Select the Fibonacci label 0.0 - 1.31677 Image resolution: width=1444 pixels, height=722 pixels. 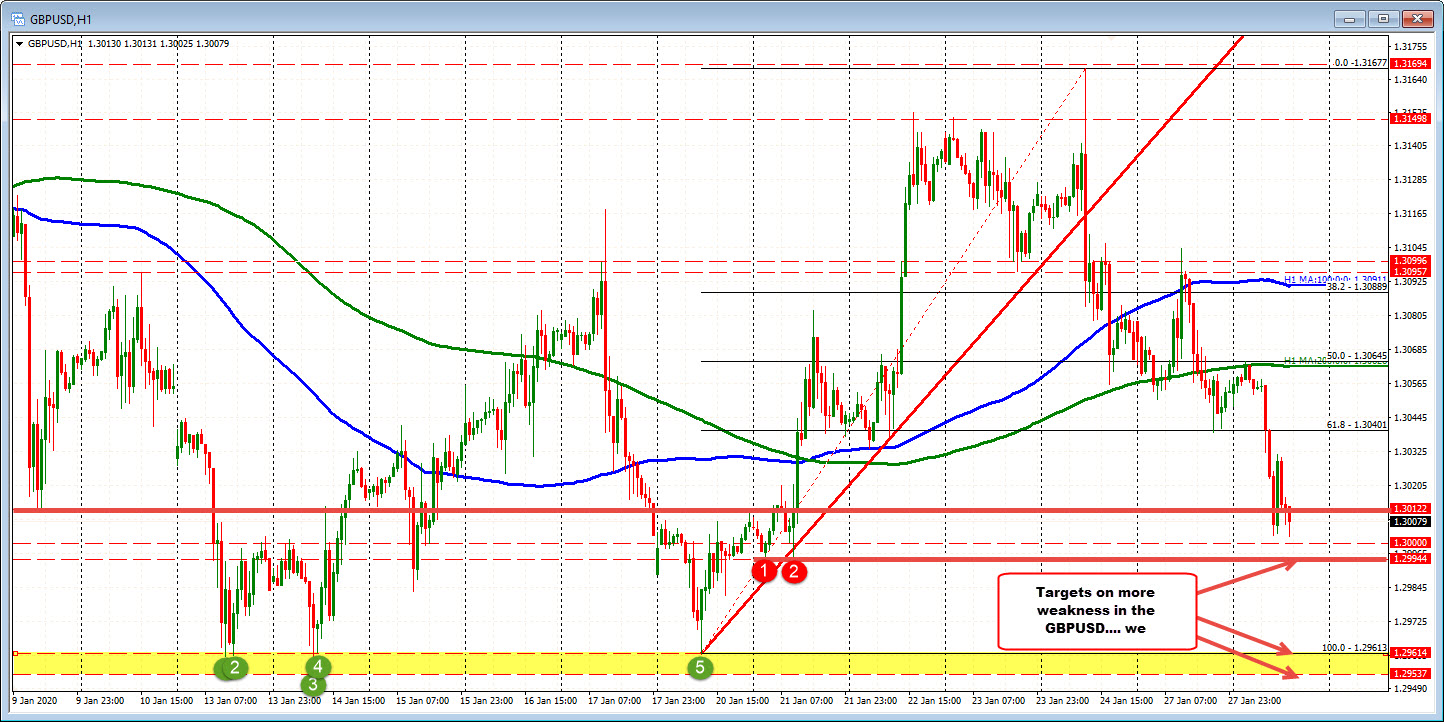point(1360,62)
